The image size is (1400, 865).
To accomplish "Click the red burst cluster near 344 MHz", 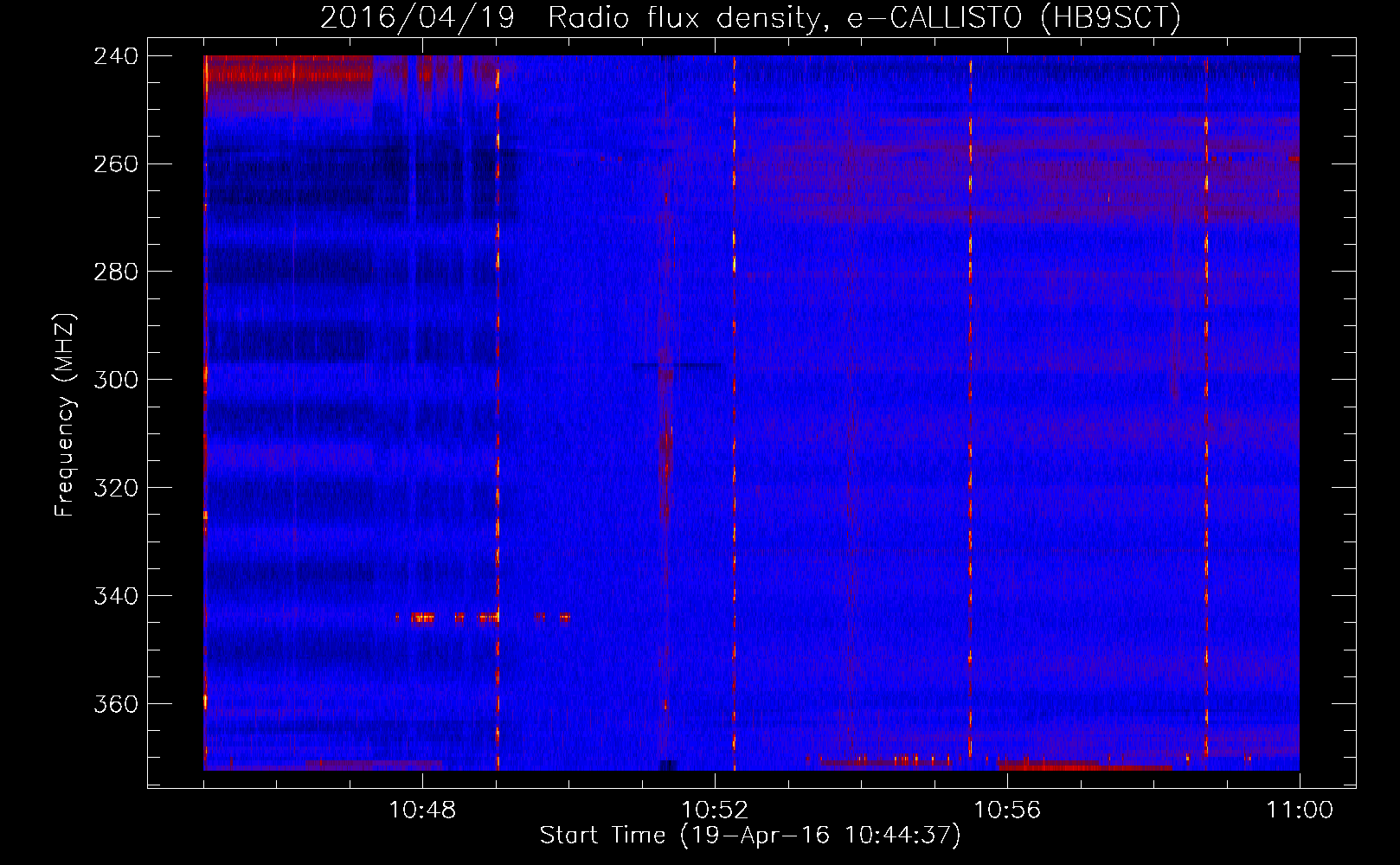I will tap(483, 618).
